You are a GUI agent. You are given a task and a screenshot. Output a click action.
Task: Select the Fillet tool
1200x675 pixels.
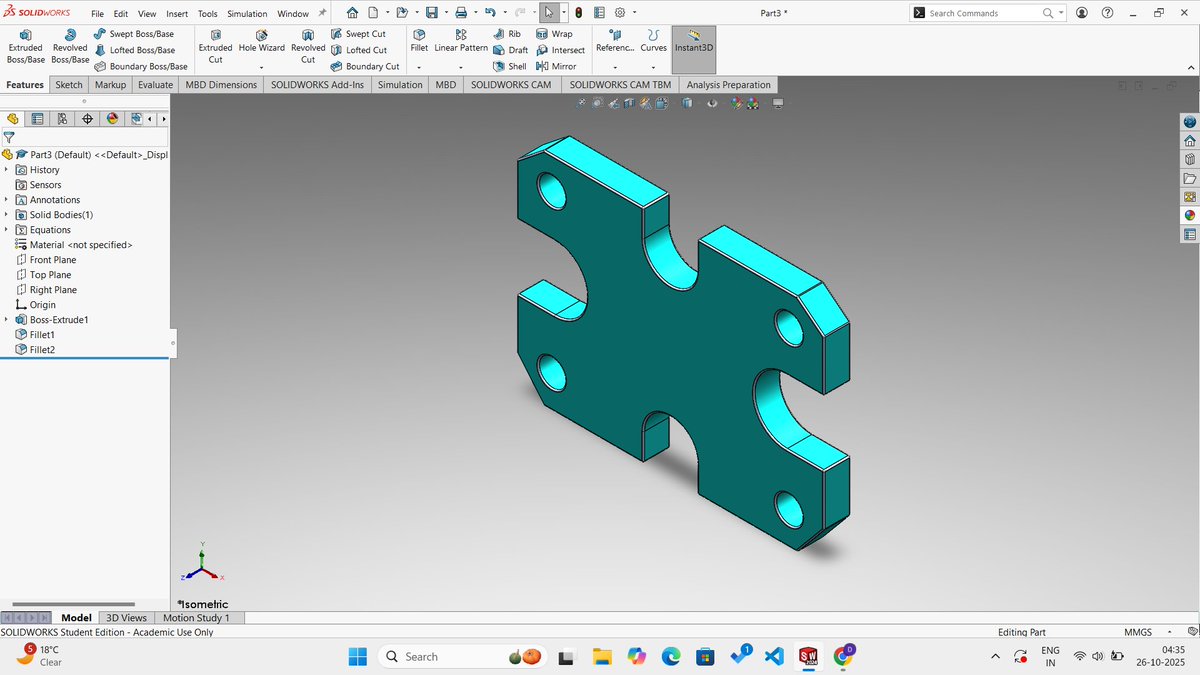pos(419,41)
